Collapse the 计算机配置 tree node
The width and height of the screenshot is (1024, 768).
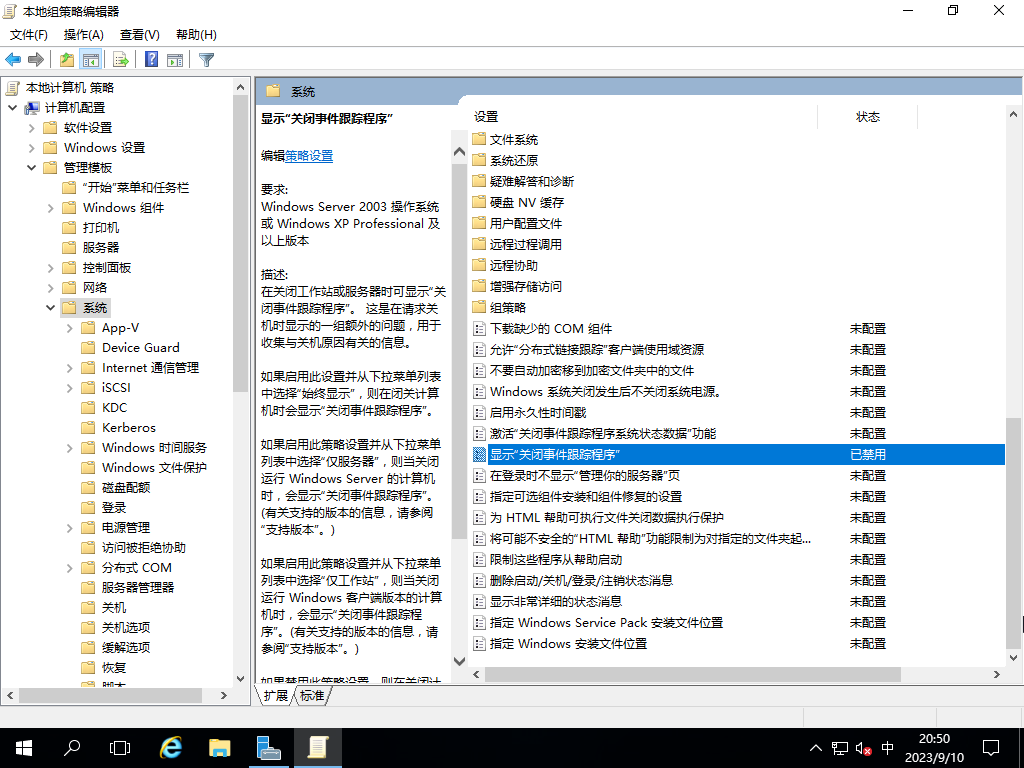tap(12, 108)
